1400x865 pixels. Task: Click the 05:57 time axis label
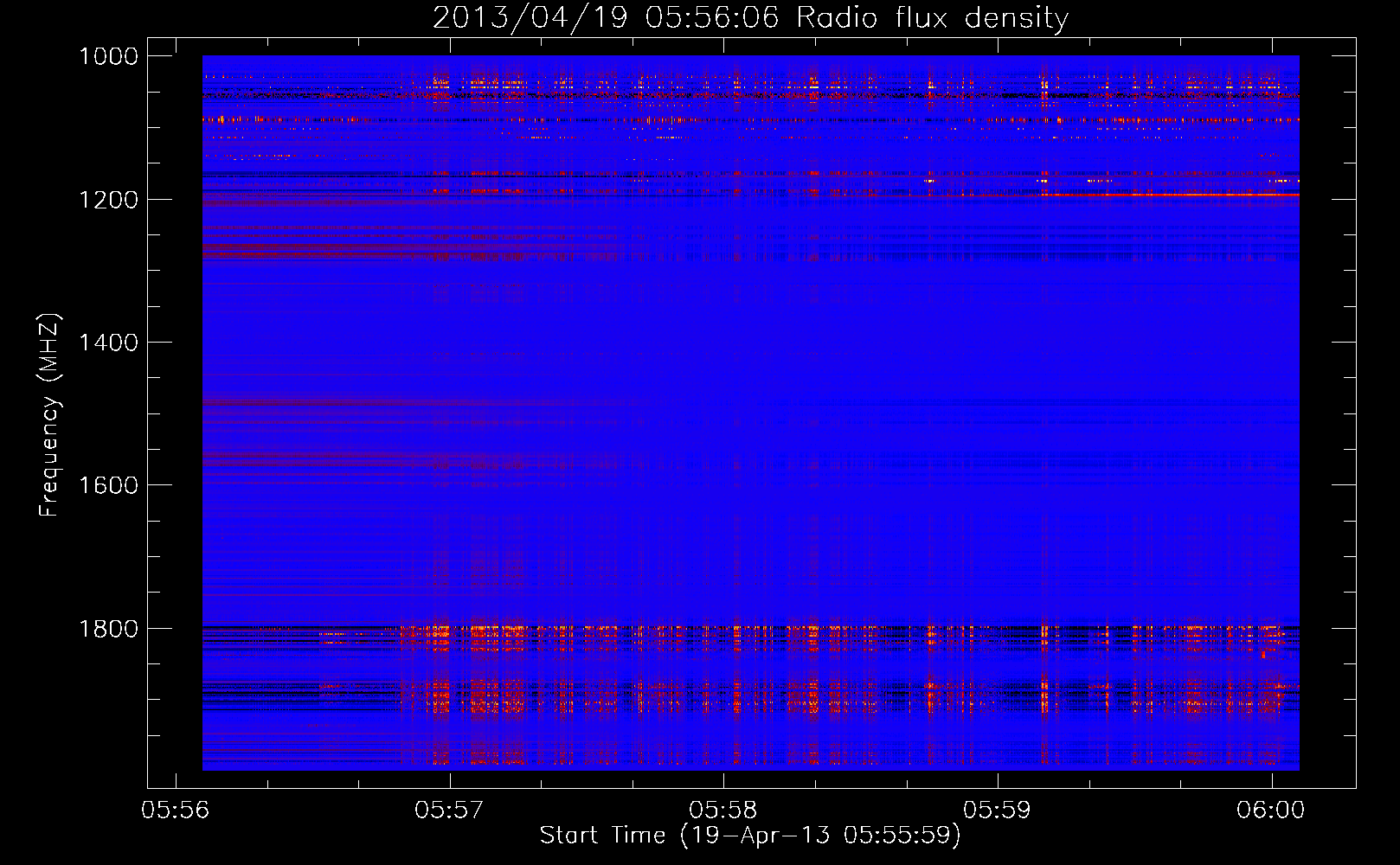point(449,810)
